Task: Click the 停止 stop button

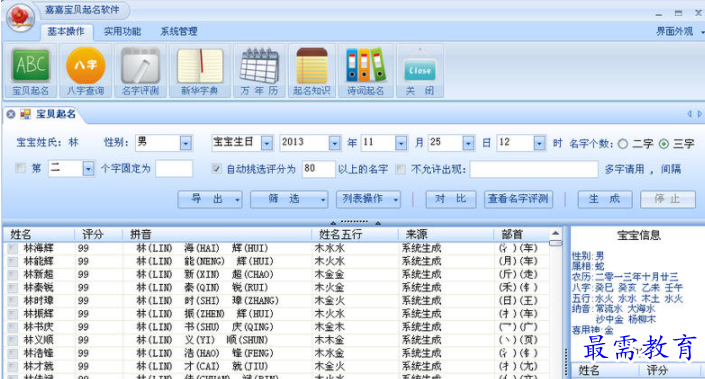Action: coord(668,199)
